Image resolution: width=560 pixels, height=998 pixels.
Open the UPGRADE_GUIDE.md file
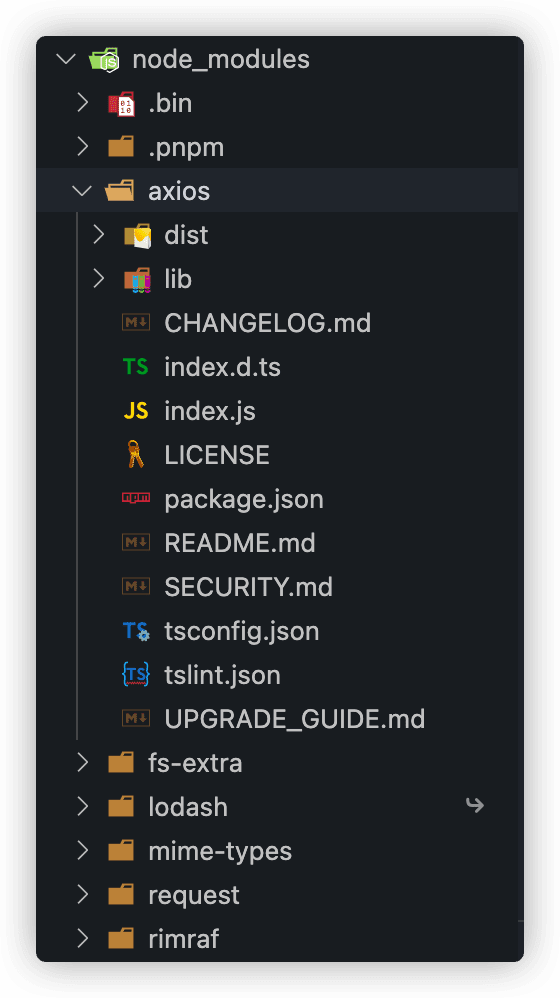click(x=295, y=719)
